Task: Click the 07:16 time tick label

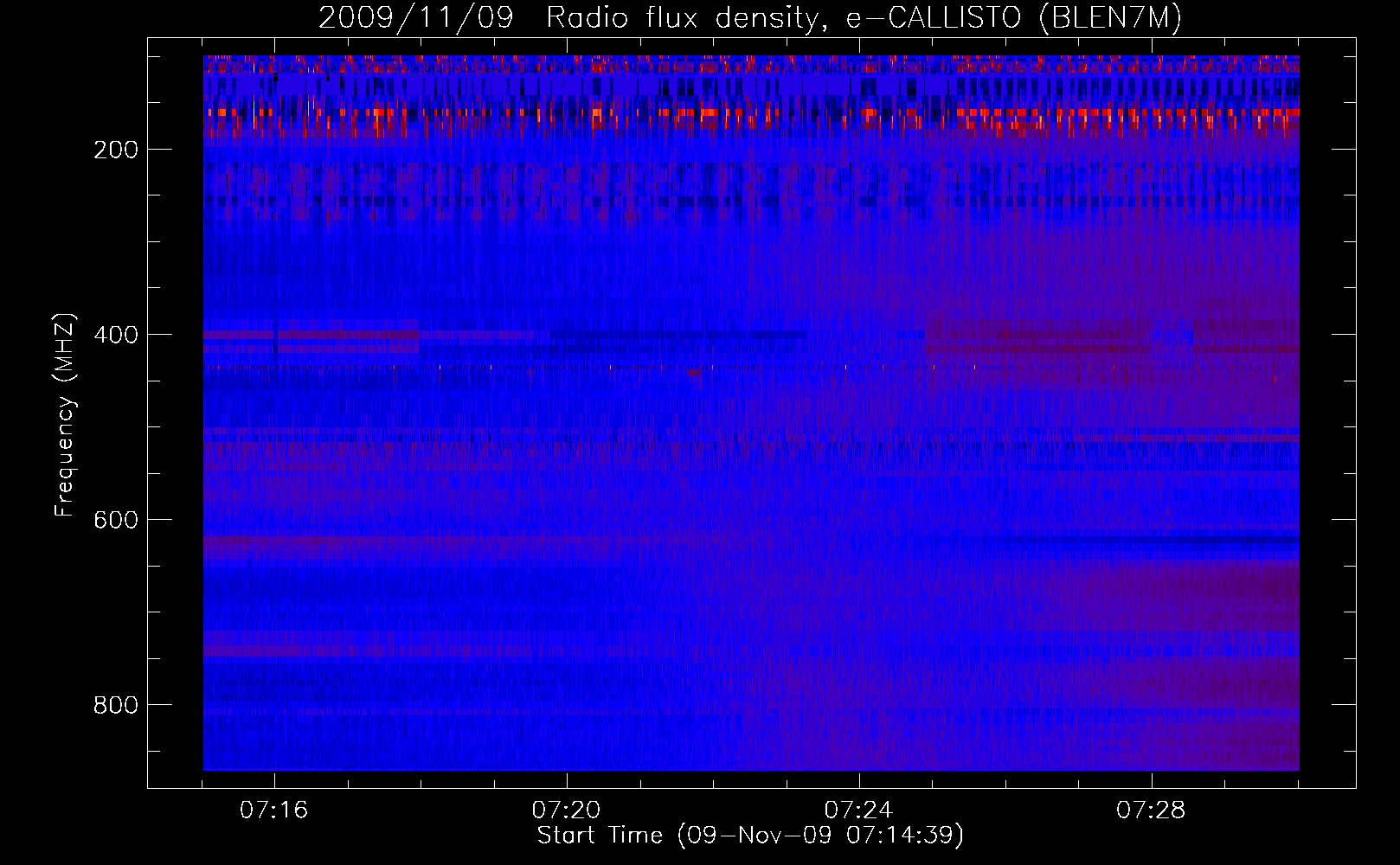Action: (x=274, y=811)
